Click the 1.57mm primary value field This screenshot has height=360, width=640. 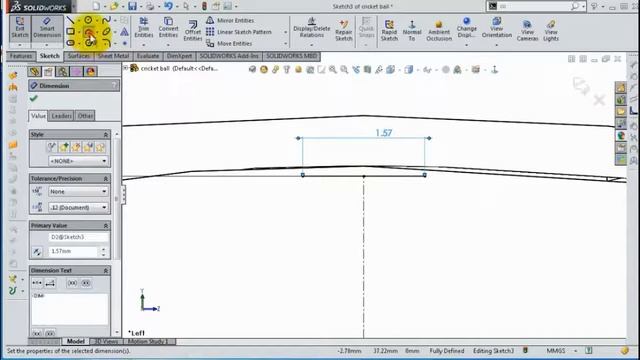pyautogui.click(x=73, y=251)
